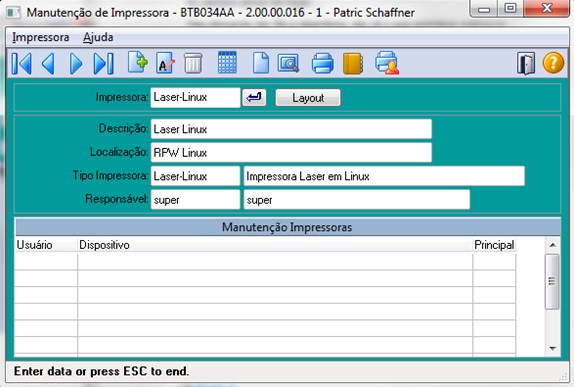Edit the current printer record
The width and height of the screenshot is (574, 387).
pos(165,63)
